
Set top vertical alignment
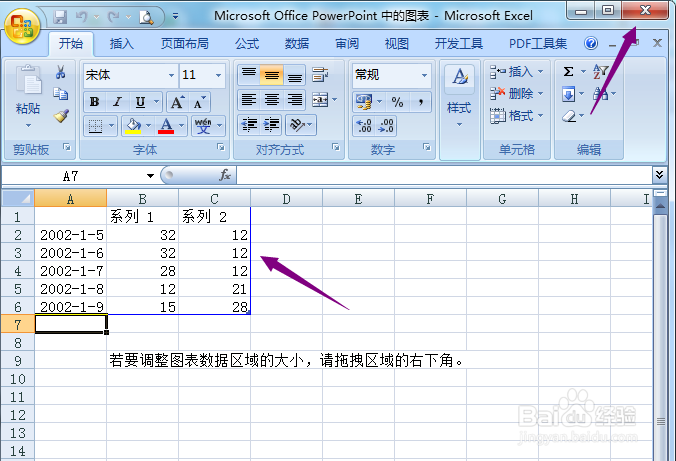coord(249,75)
